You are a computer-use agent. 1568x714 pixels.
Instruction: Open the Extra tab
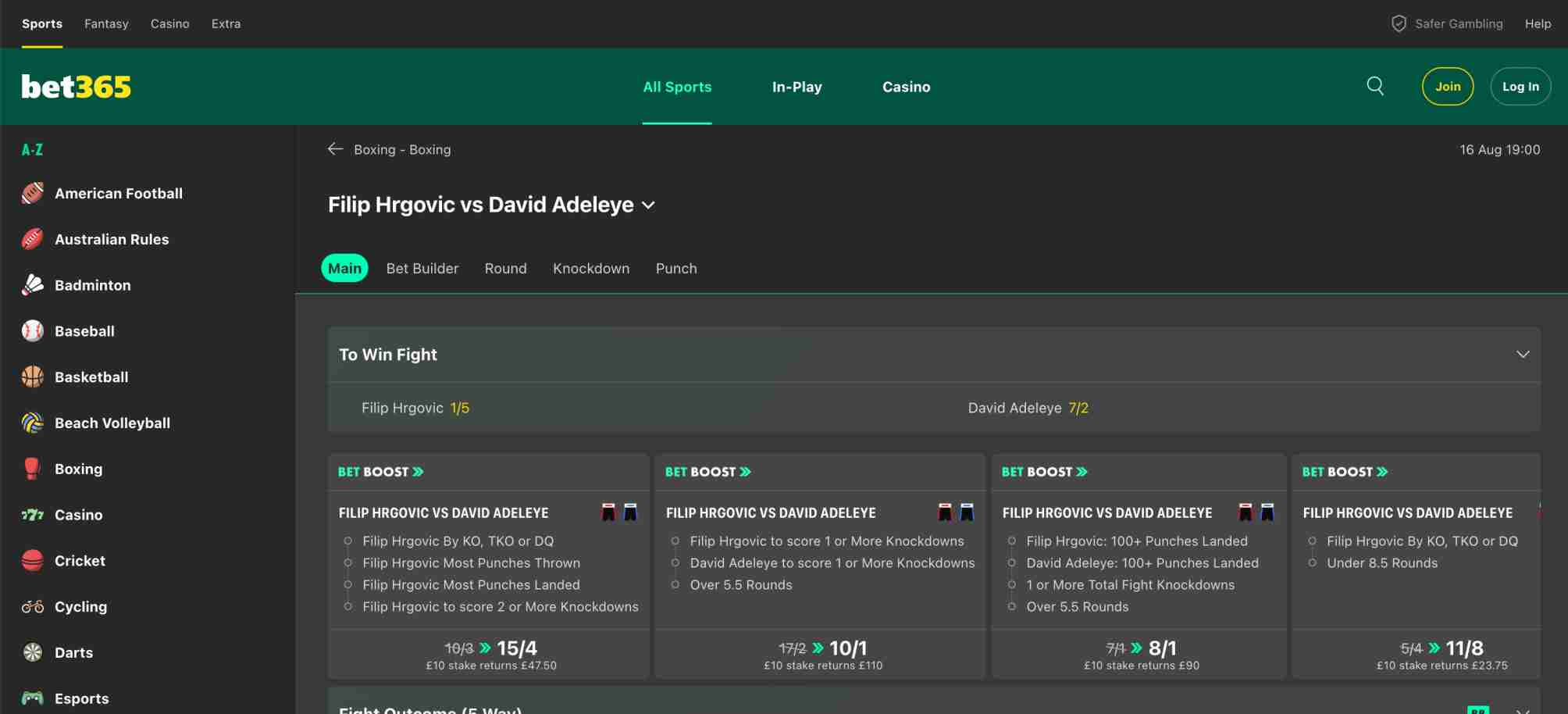[x=226, y=23]
